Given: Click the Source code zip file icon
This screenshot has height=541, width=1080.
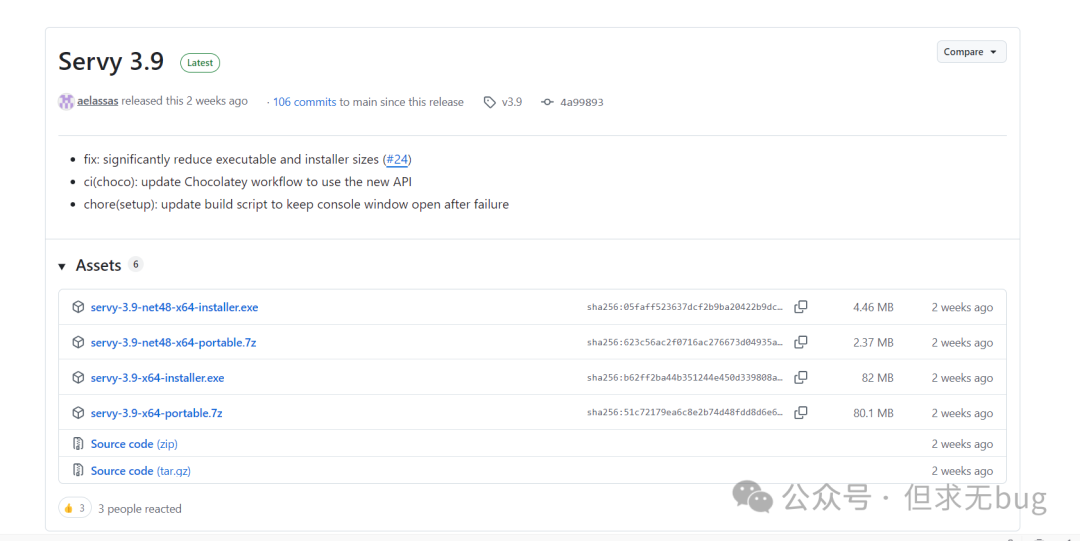Looking at the screenshot, I should [78, 444].
